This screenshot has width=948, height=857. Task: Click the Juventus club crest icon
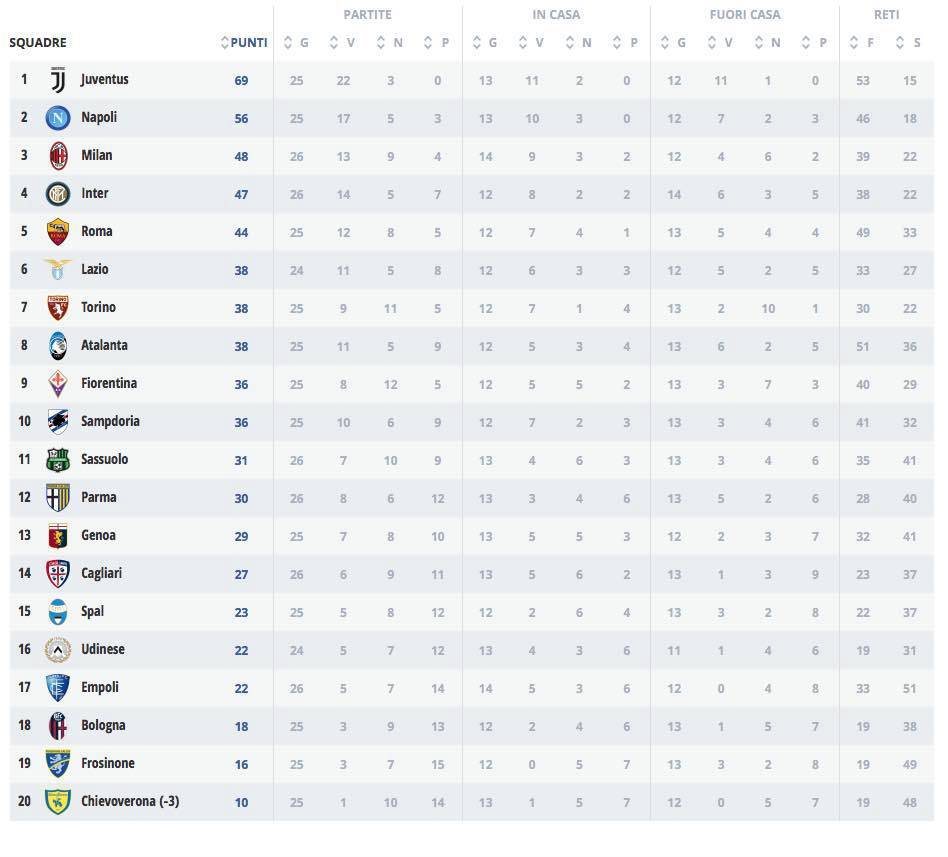pos(58,80)
